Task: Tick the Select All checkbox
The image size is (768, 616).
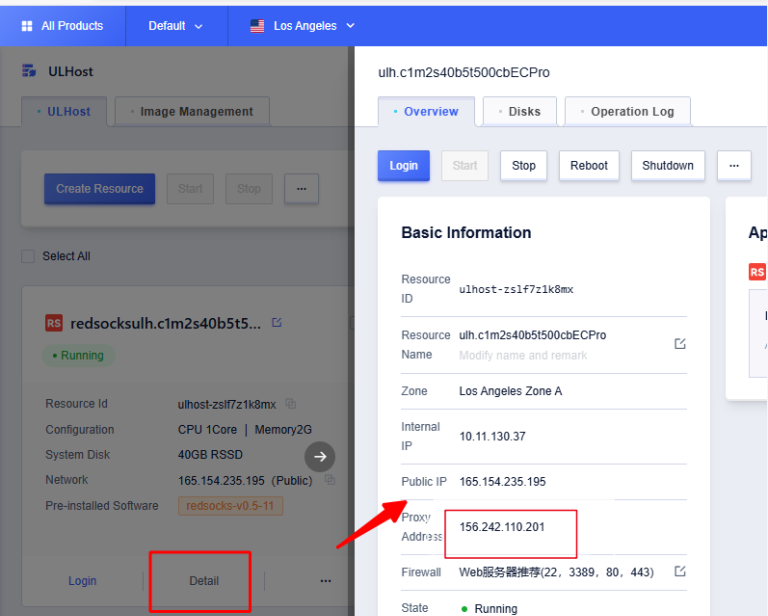Action: pyautogui.click(x=28, y=256)
